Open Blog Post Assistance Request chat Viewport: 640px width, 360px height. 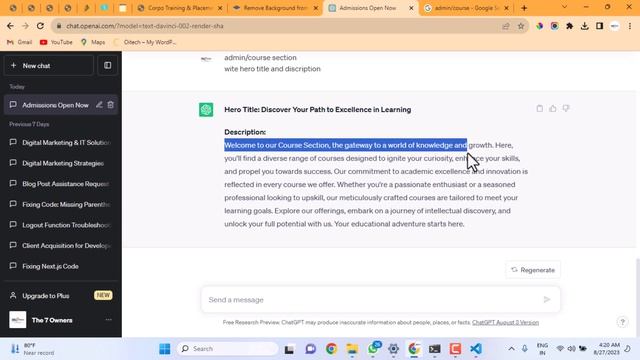click(61, 184)
